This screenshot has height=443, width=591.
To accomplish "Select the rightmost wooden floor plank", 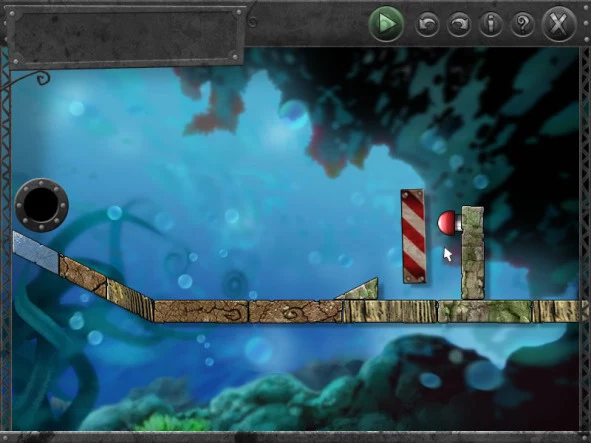I will pyautogui.click(x=555, y=311).
